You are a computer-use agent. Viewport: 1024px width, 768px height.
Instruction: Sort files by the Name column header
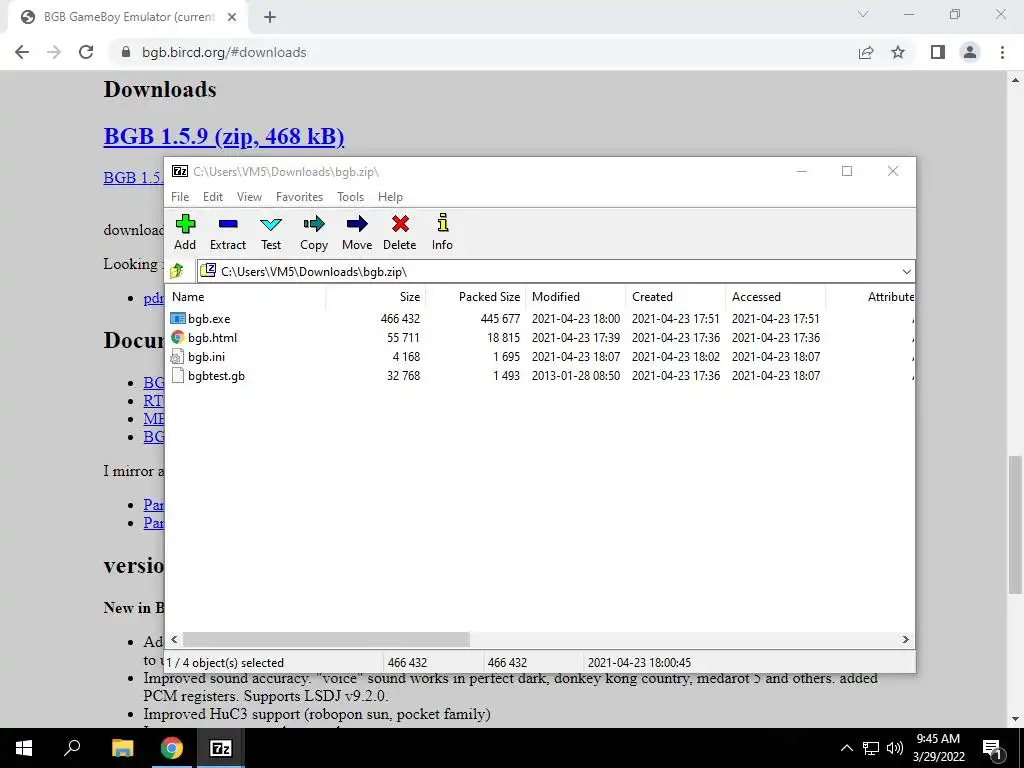(x=246, y=296)
